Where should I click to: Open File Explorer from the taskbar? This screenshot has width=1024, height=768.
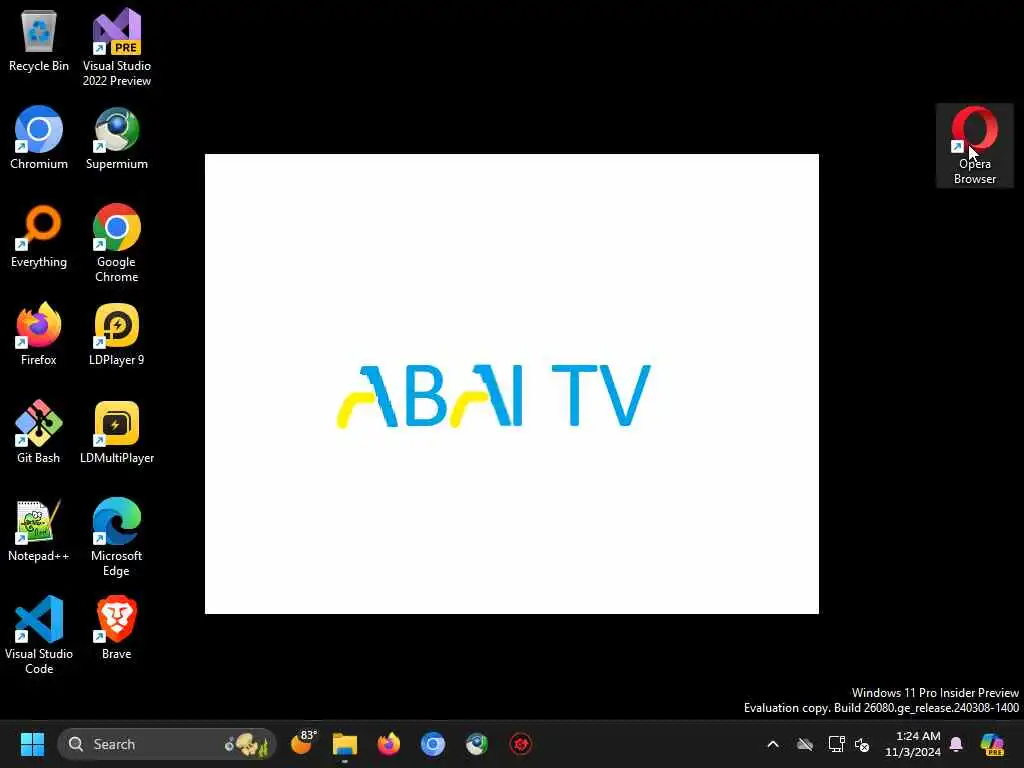pyautogui.click(x=345, y=744)
